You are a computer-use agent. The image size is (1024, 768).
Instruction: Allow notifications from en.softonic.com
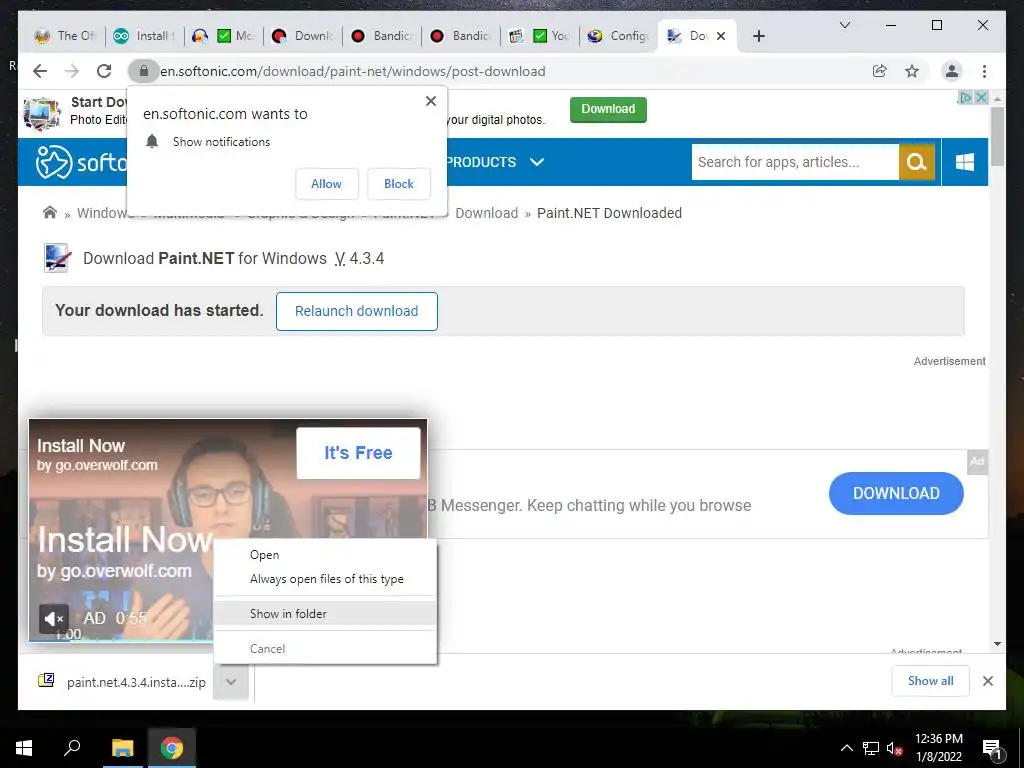pos(327,184)
